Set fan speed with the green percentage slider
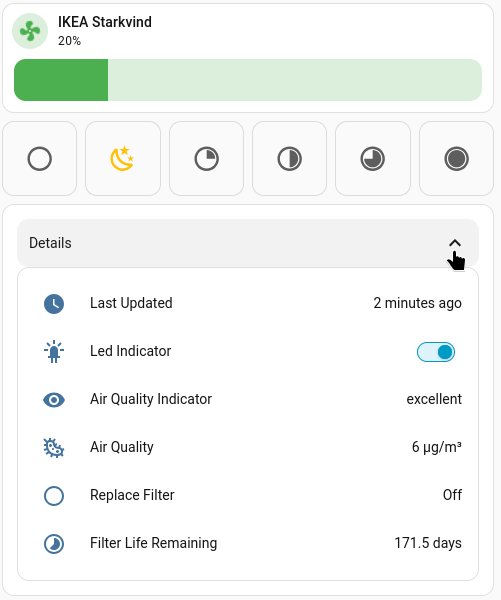This screenshot has height=600, width=501. click(248, 80)
